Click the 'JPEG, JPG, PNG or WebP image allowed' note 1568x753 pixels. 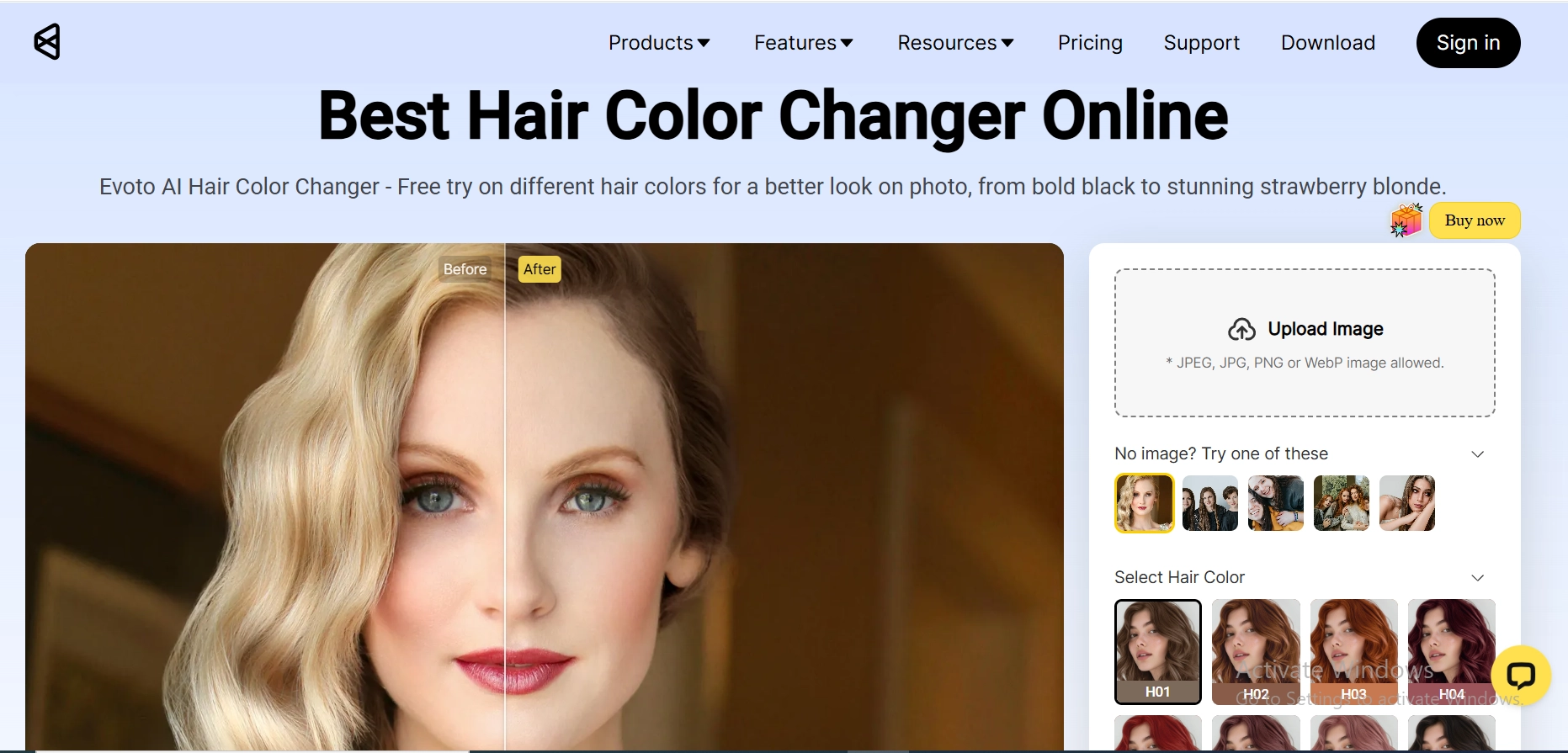pos(1305,363)
